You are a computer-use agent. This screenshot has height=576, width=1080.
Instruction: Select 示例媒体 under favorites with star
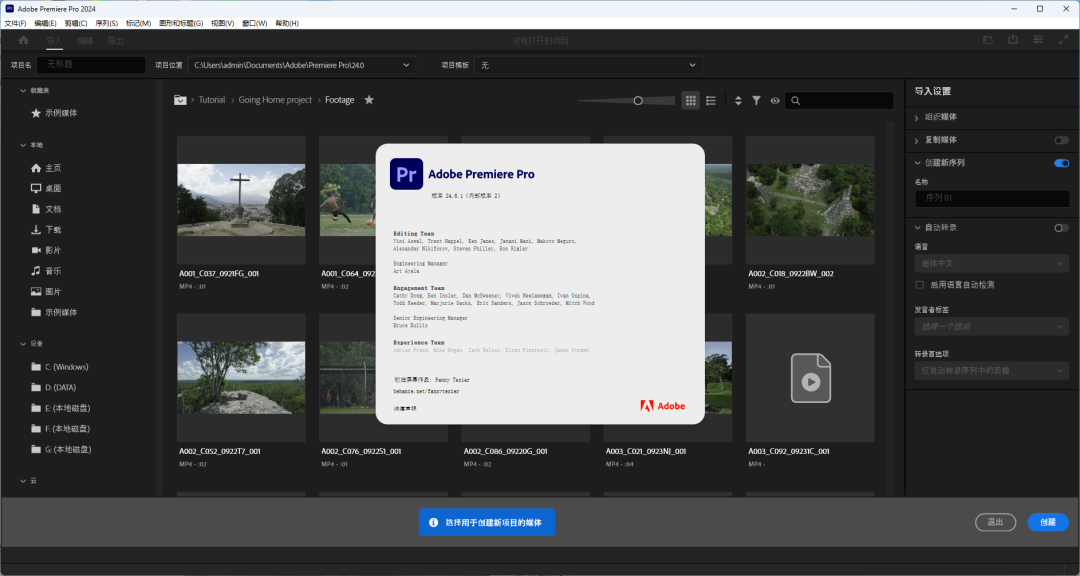[54, 113]
